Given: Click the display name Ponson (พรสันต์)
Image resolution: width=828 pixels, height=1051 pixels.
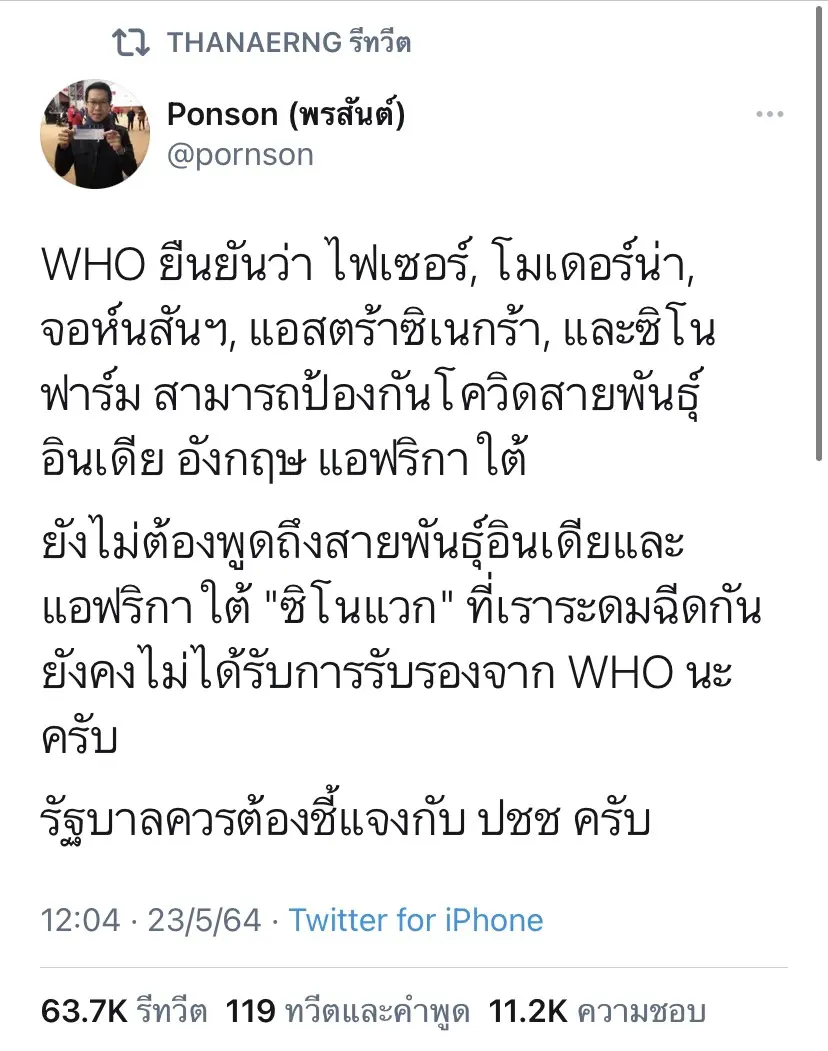Looking at the screenshot, I should tap(285, 115).
